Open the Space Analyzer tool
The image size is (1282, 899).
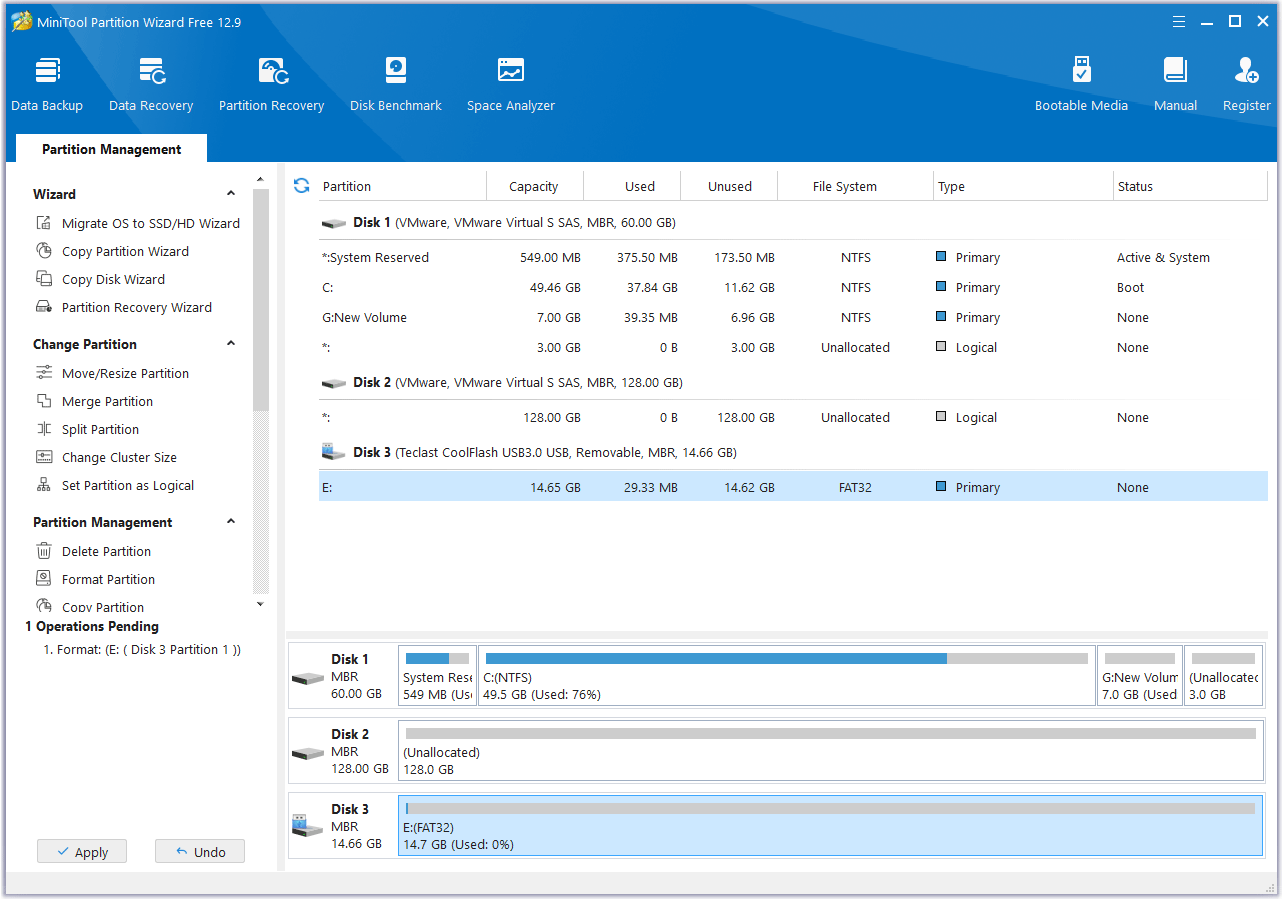[511, 84]
